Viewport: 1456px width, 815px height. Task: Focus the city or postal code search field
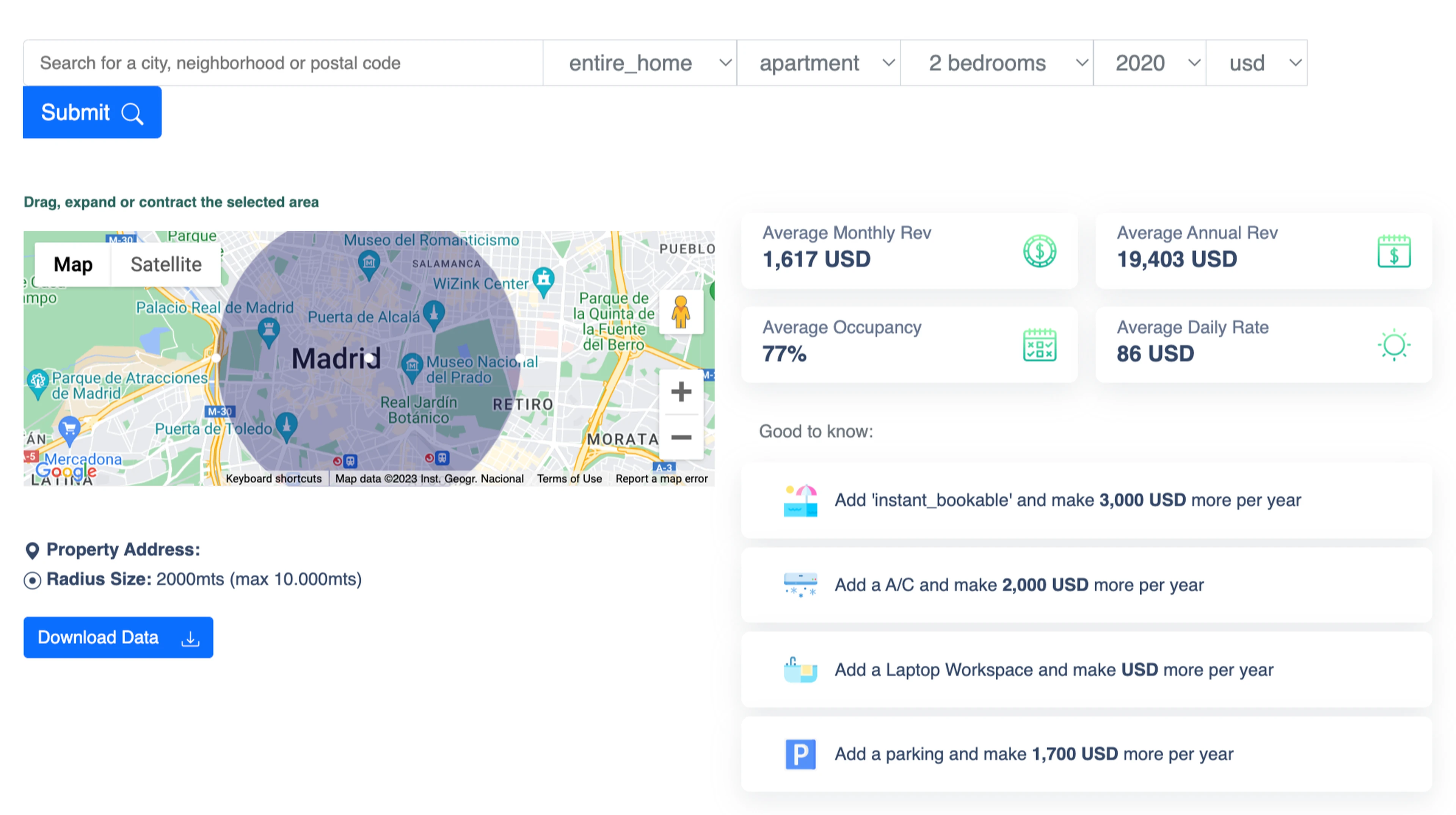pyautogui.click(x=283, y=63)
